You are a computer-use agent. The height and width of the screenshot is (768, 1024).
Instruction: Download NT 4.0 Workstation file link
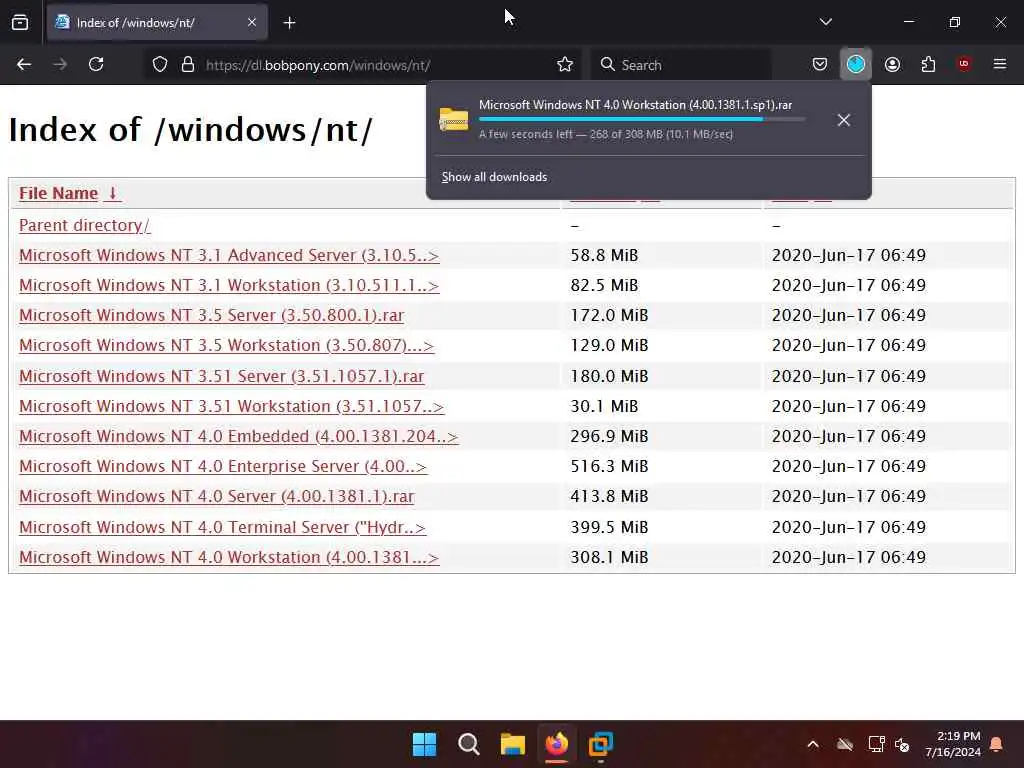pyautogui.click(x=229, y=557)
